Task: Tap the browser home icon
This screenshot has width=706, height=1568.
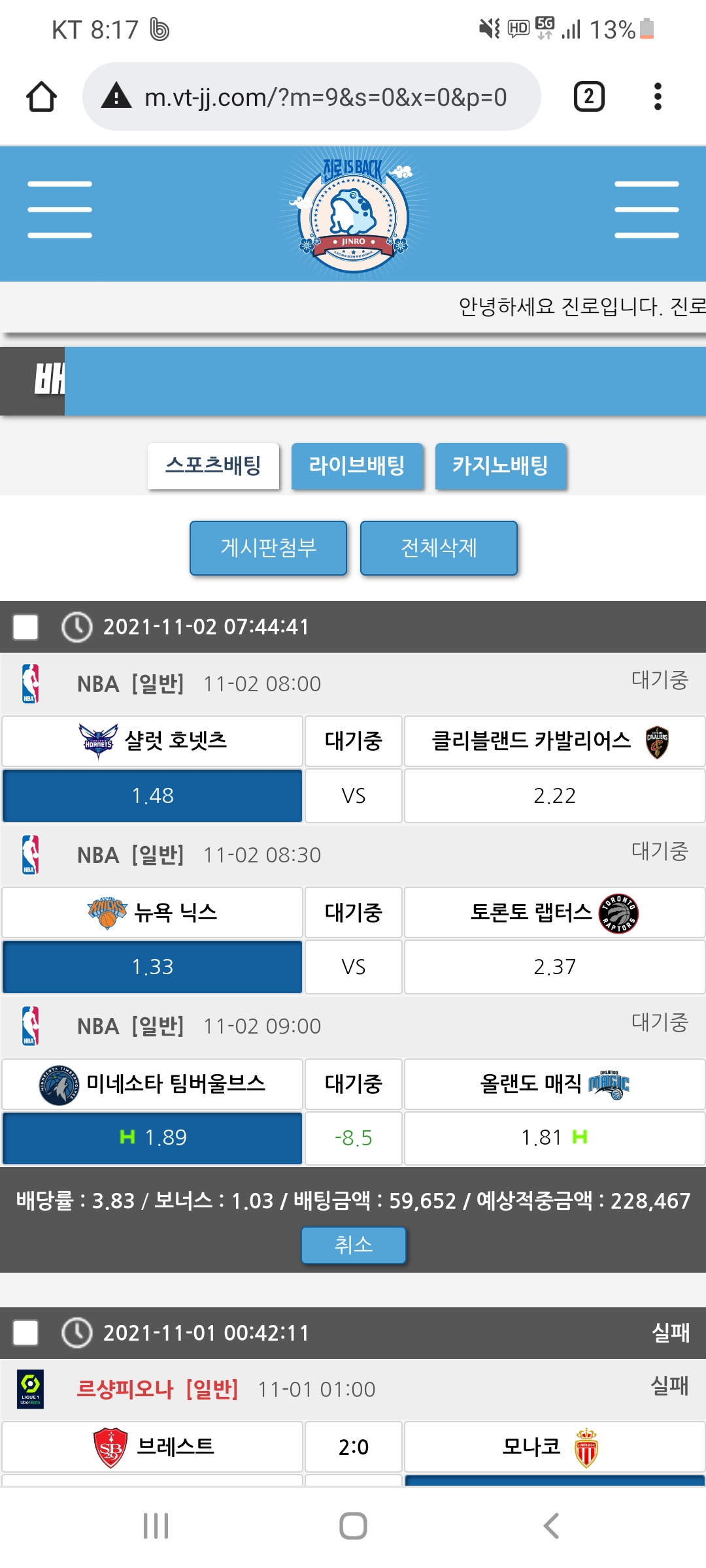Action: tap(41, 97)
